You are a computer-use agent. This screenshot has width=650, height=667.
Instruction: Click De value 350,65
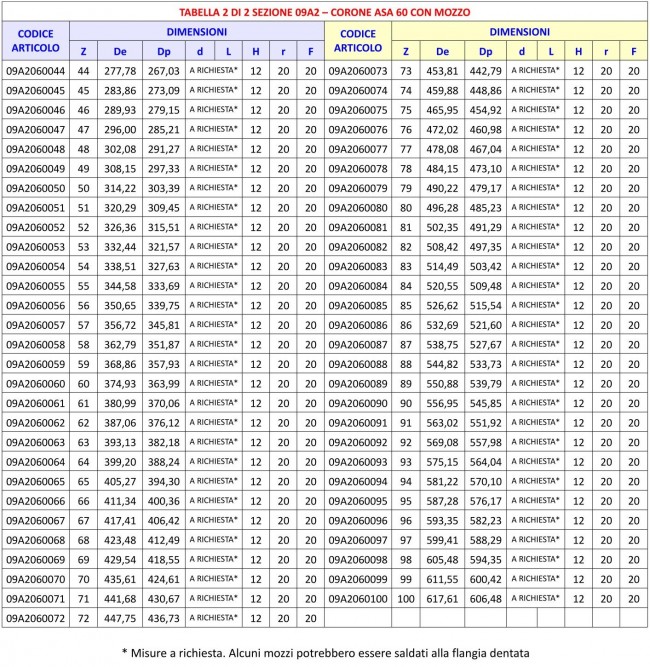pos(120,306)
